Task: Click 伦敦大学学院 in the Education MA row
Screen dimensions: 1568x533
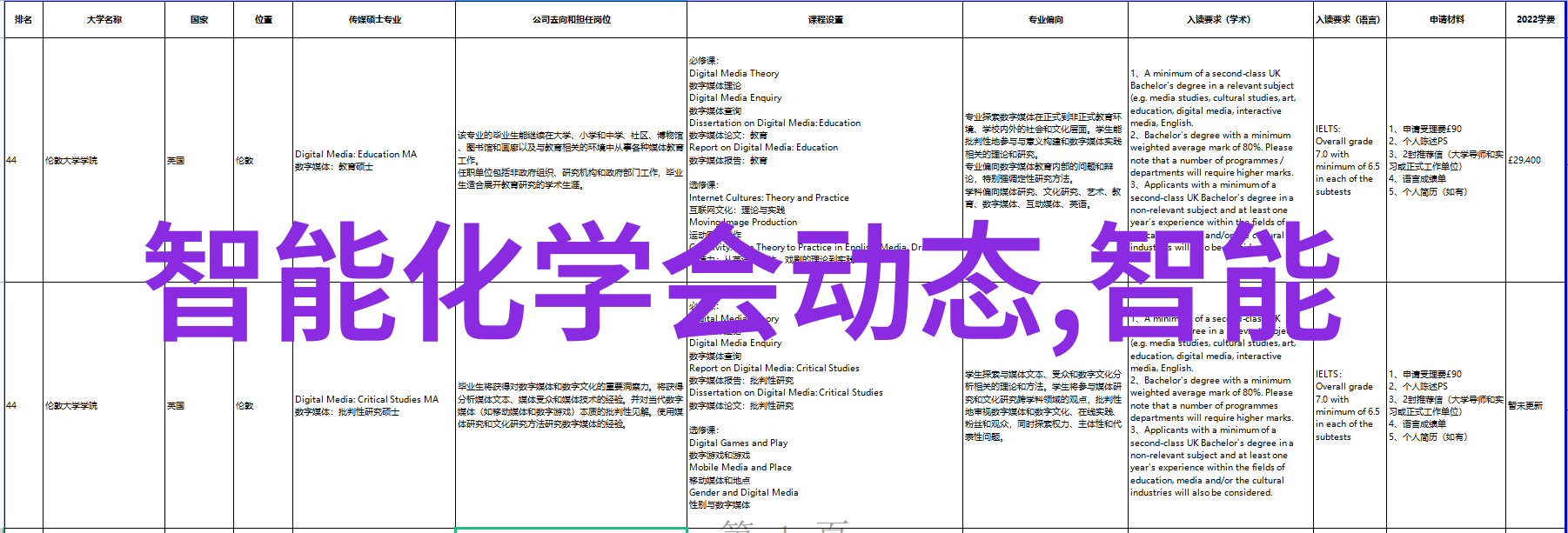Action: pyautogui.click(x=104, y=160)
